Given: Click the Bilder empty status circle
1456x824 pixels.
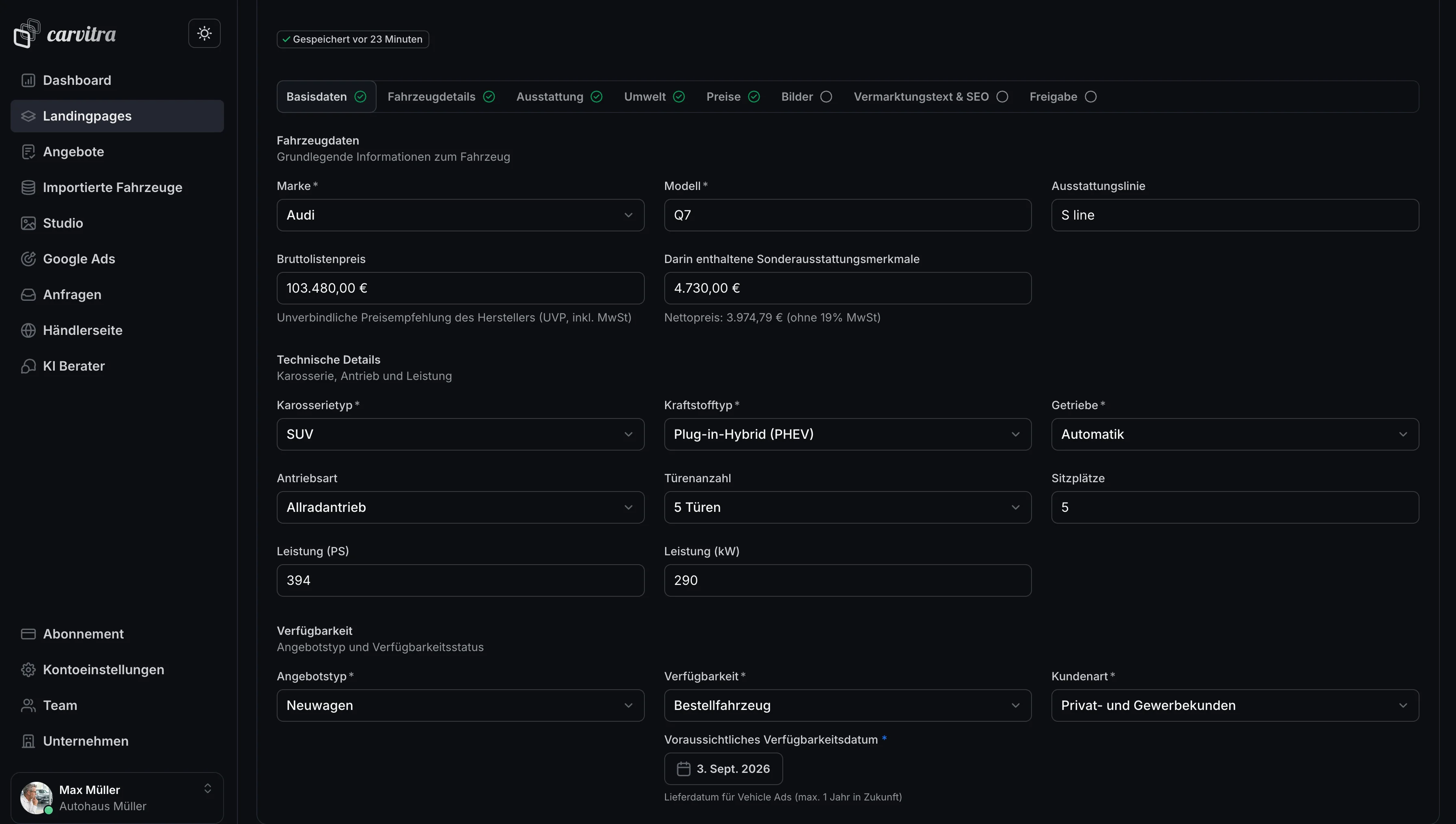Looking at the screenshot, I should [x=827, y=97].
